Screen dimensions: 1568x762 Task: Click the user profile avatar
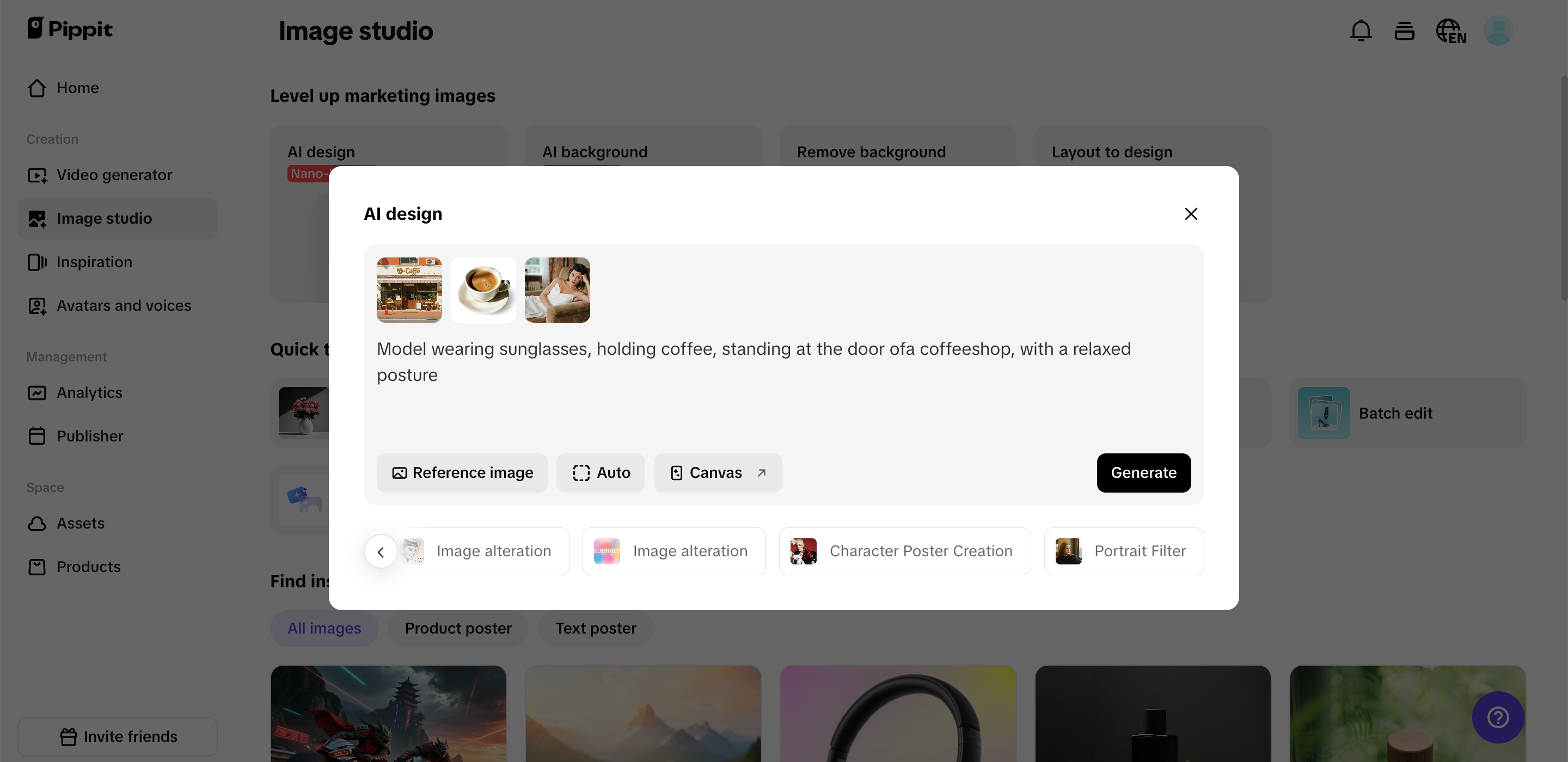pyautogui.click(x=1497, y=30)
